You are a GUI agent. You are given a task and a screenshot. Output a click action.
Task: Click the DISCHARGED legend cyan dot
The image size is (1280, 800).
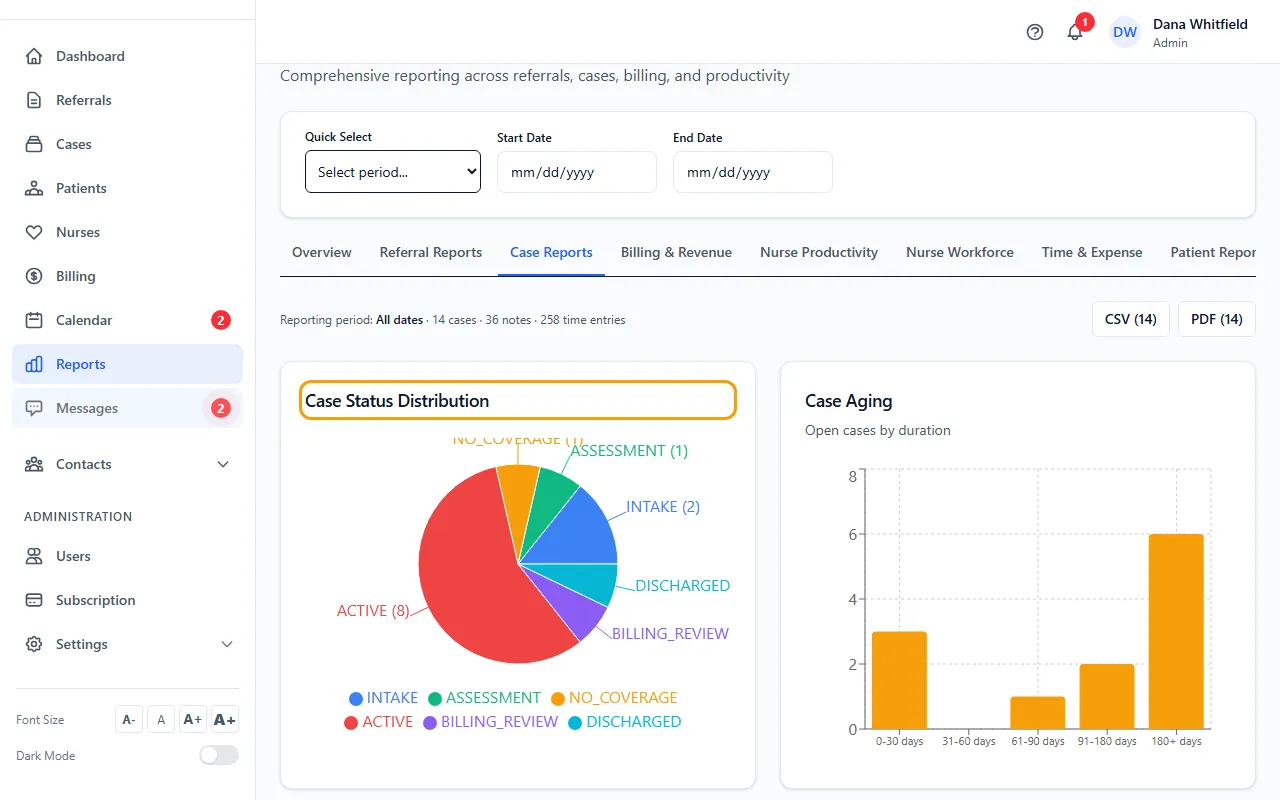pyautogui.click(x=575, y=722)
